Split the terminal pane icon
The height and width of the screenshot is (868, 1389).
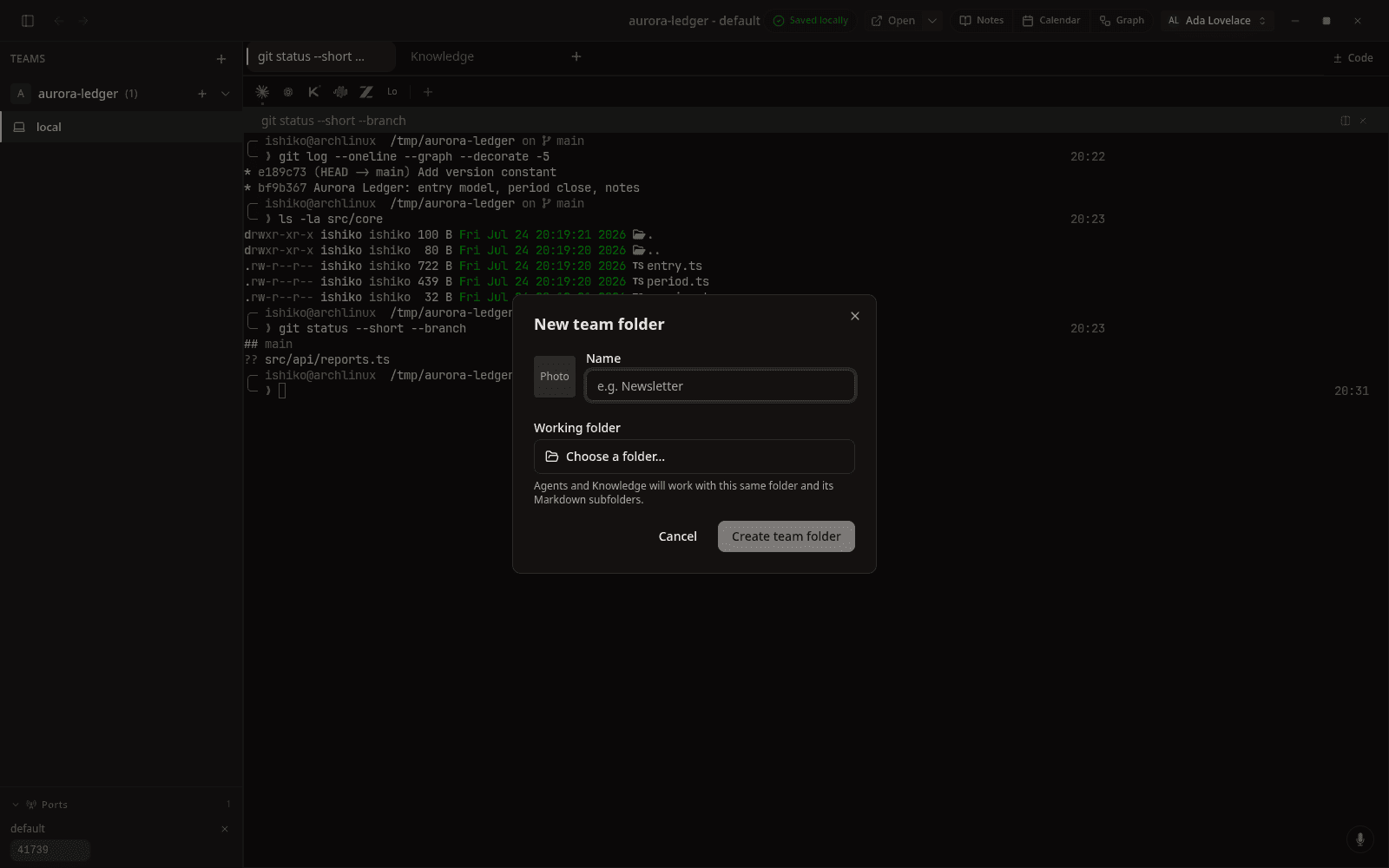(1346, 121)
